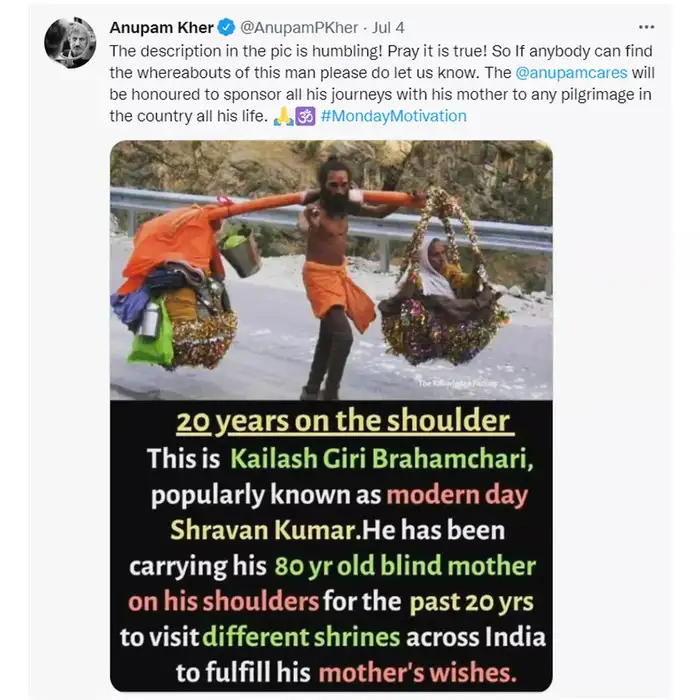Click Anupam Kher's profile avatar
This screenshot has height=700, width=700.
[x=70, y=43]
